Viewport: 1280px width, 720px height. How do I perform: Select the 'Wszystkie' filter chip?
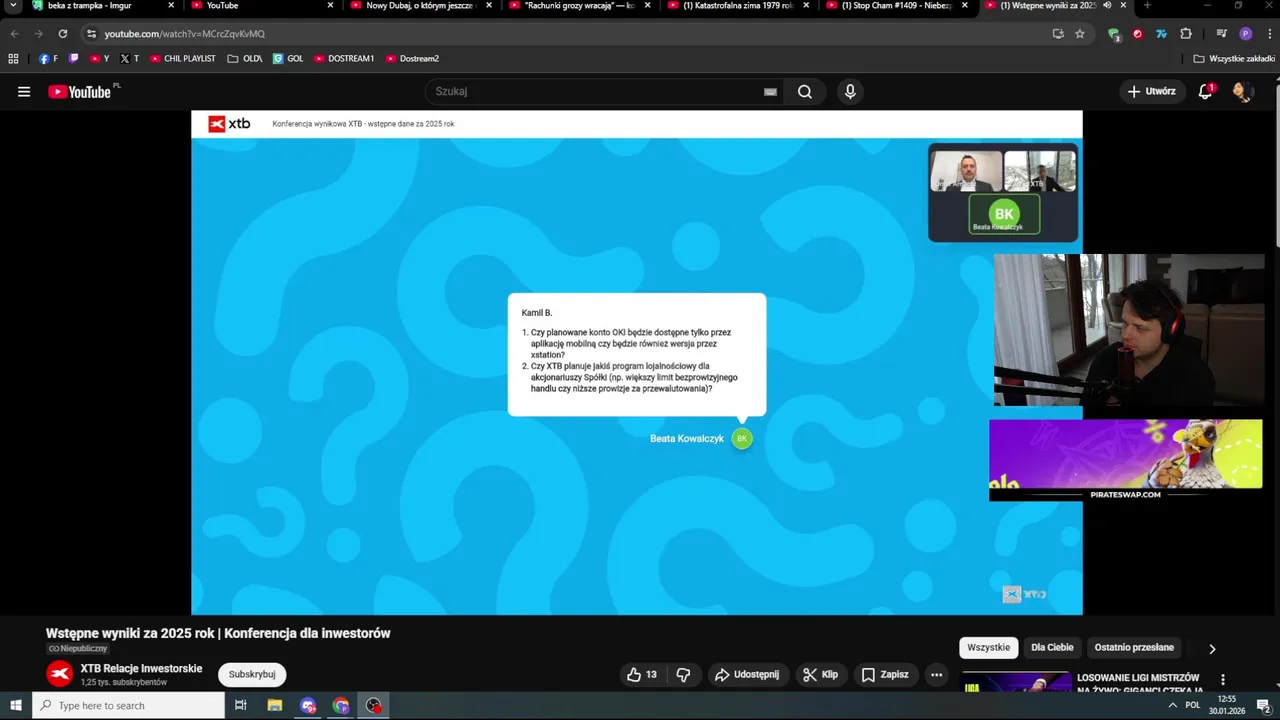point(989,648)
